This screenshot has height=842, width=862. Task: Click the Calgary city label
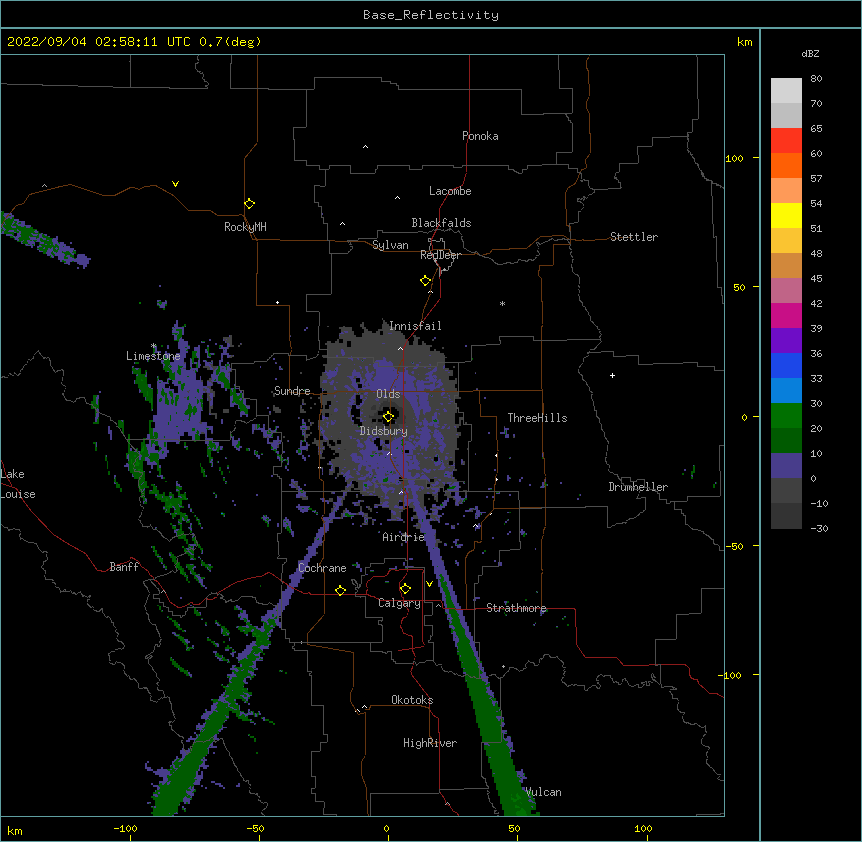tap(399, 603)
